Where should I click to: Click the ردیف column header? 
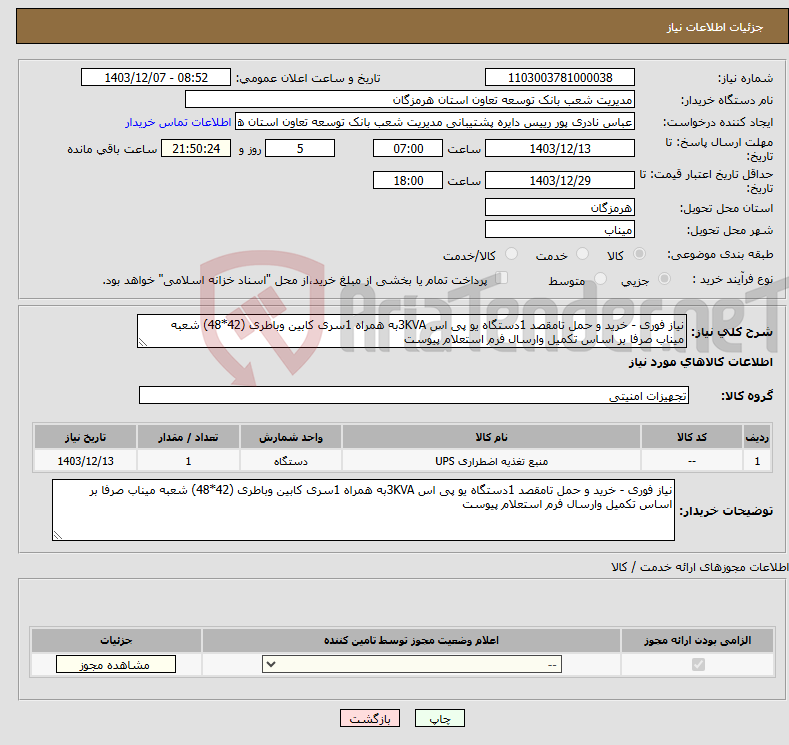click(757, 437)
